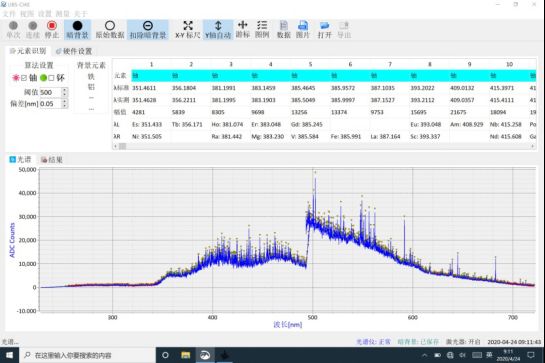Click peak value cell 13256
Image resolution: width=545 pixels, height=363 pixels.
tap(310, 112)
